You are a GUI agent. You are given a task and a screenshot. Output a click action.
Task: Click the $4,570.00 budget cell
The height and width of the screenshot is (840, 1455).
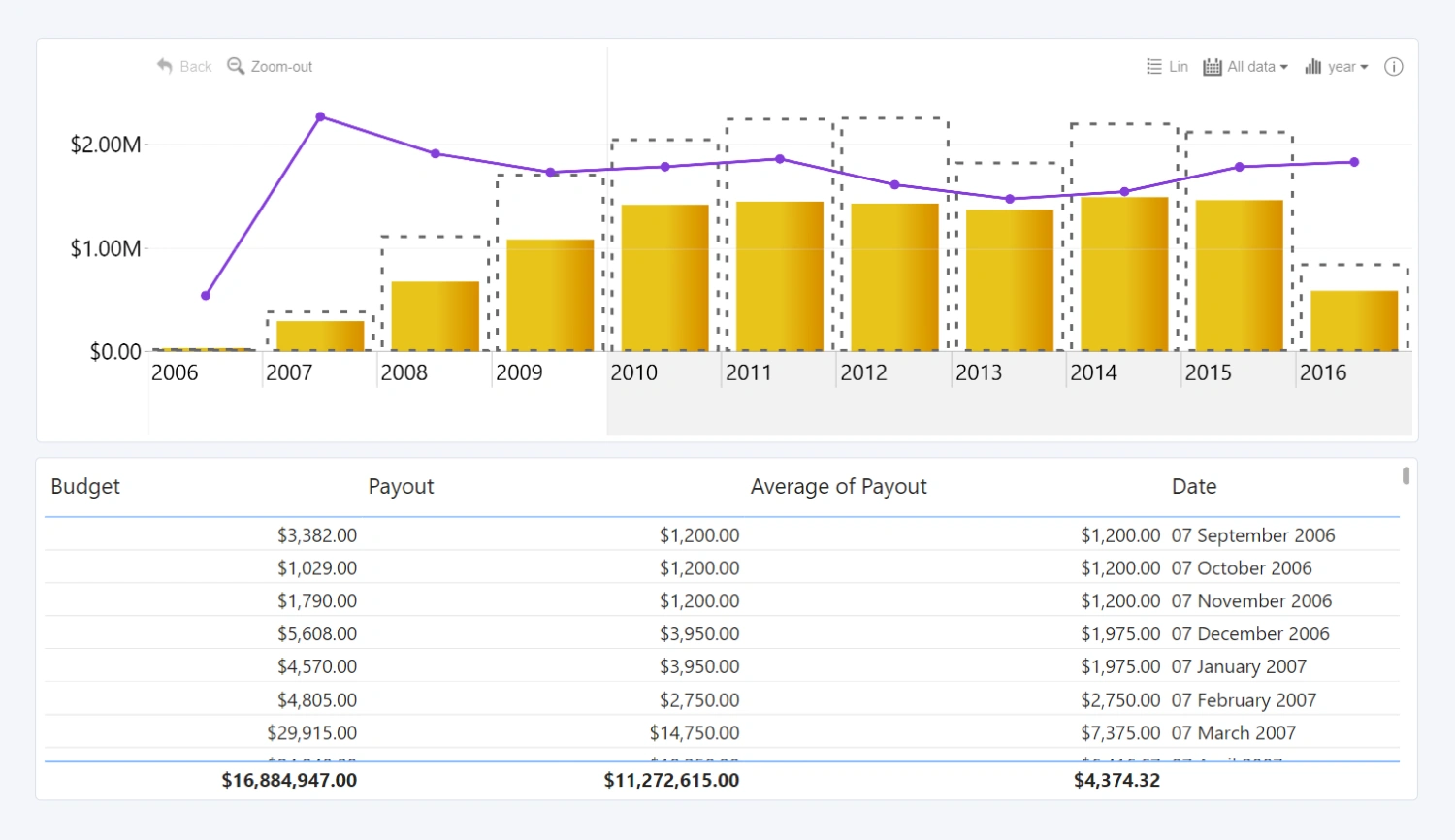(x=317, y=667)
